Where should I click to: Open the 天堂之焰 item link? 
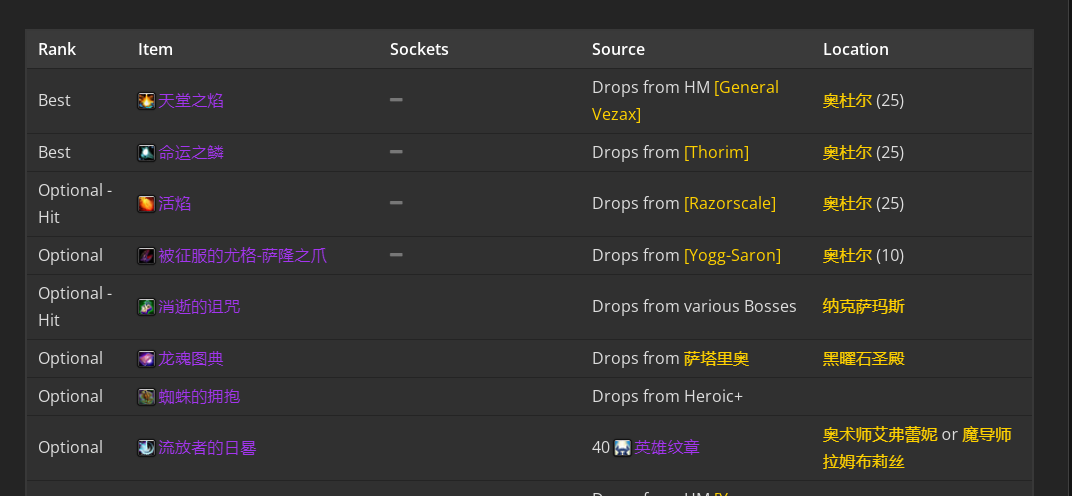(191, 101)
